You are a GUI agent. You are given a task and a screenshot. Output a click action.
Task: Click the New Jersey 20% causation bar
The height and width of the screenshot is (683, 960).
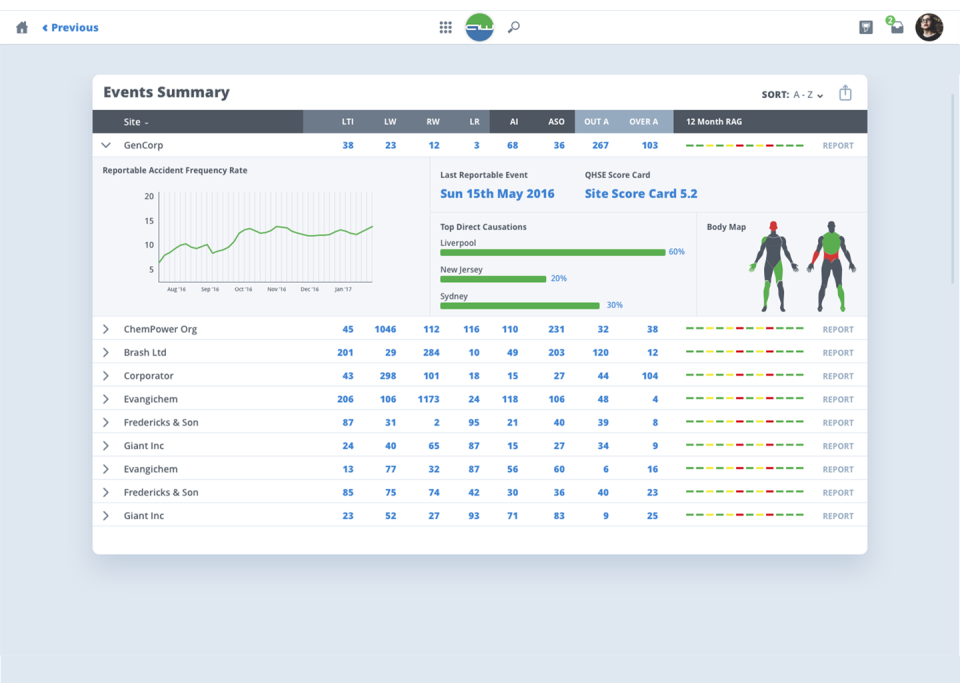point(493,279)
